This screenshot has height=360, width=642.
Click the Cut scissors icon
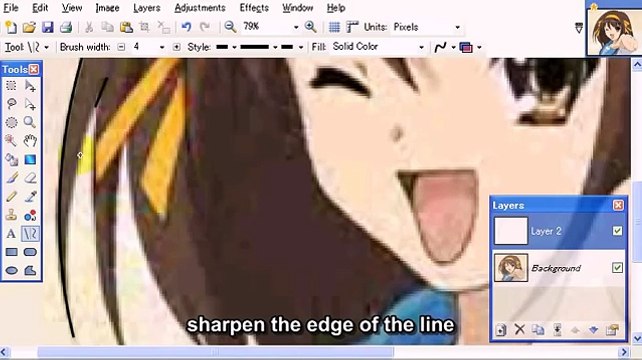click(x=88, y=27)
